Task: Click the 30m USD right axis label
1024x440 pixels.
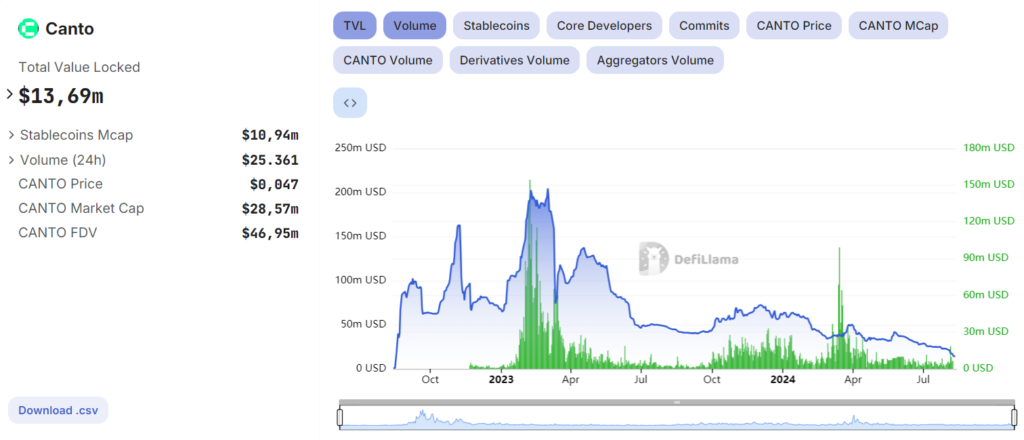Action: [x=986, y=331]
